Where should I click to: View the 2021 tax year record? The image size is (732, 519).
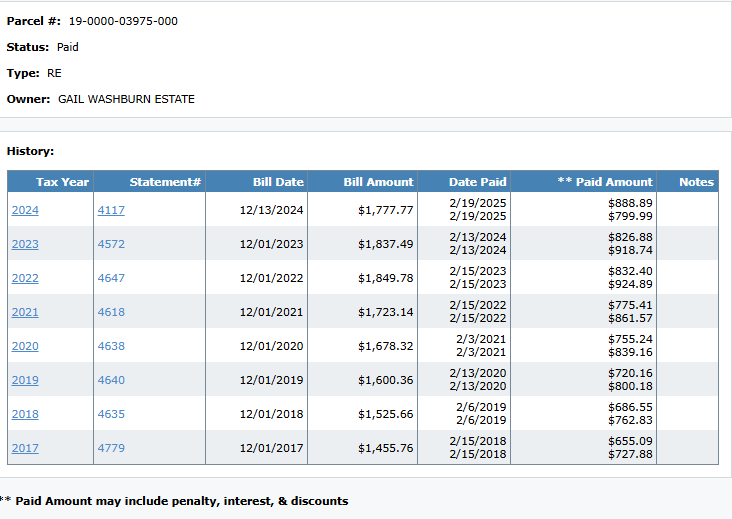[25, 312]
